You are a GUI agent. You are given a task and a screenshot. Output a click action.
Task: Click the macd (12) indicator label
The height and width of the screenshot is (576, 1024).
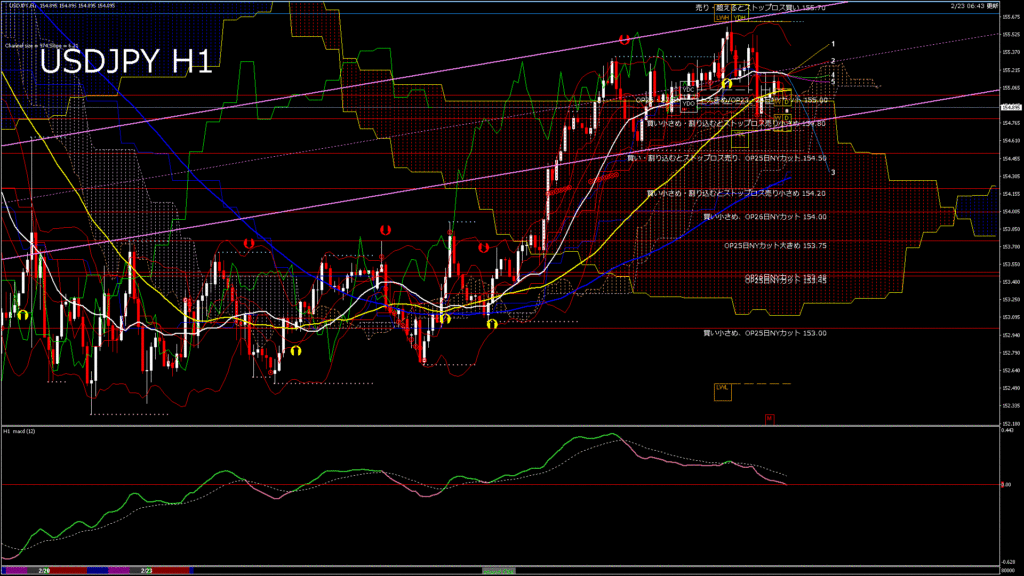[x=20, y=431]
